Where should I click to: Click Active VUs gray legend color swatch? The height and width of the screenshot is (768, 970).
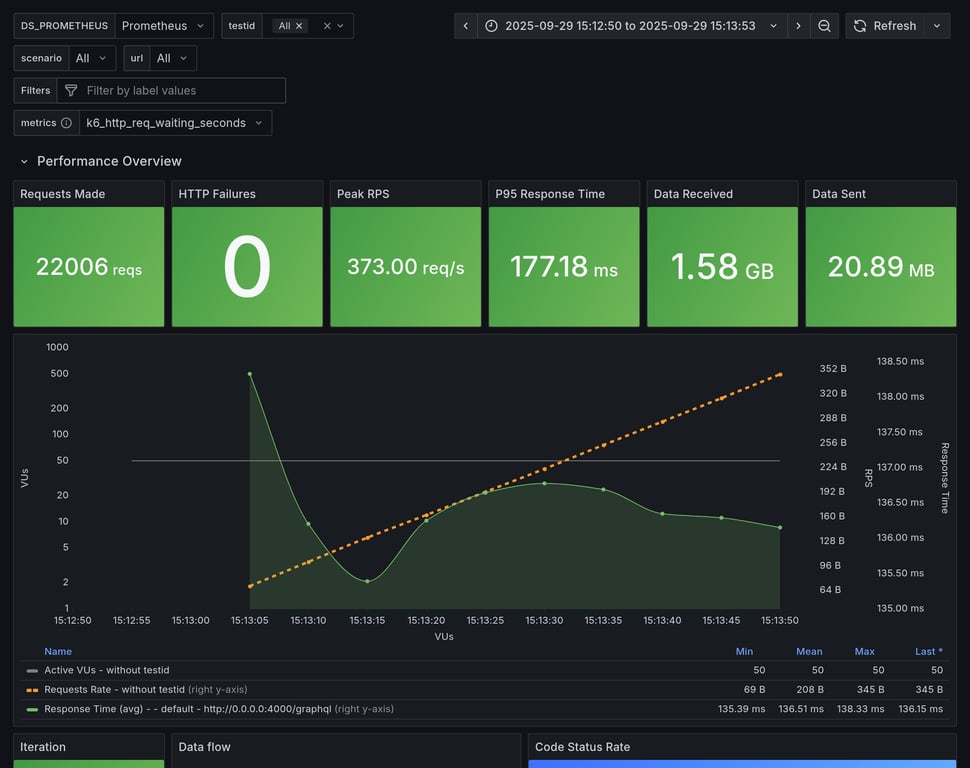[x=32, y=670]
